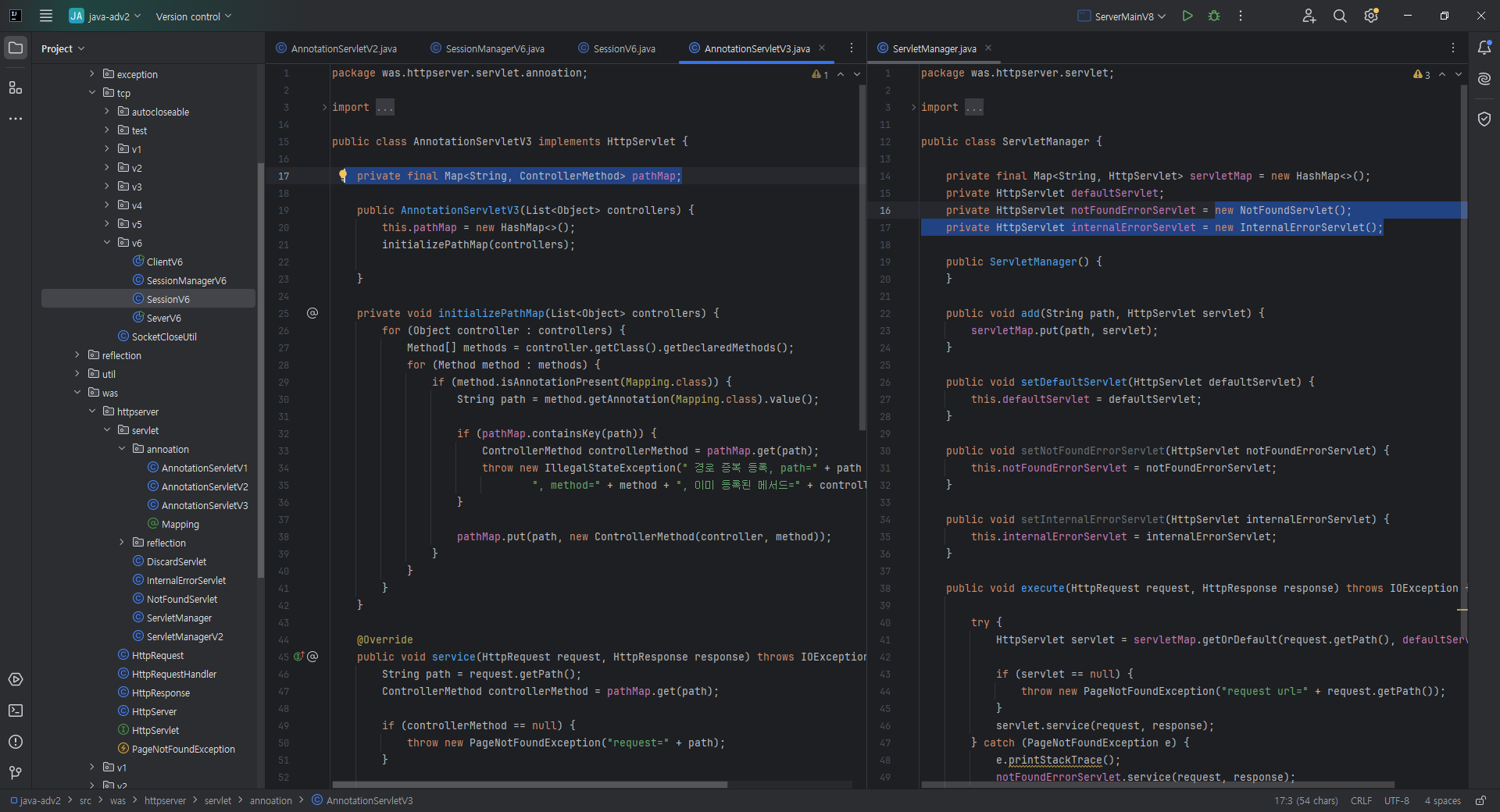Open the ServerMainV8 run configuration dropdown

(x=1122, y=16)
